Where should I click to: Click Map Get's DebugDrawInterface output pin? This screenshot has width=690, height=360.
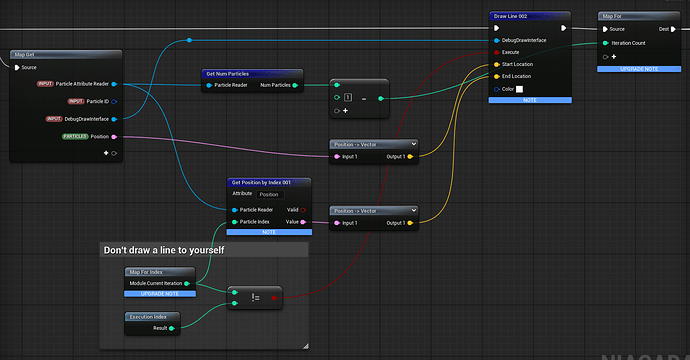(114, 119)
